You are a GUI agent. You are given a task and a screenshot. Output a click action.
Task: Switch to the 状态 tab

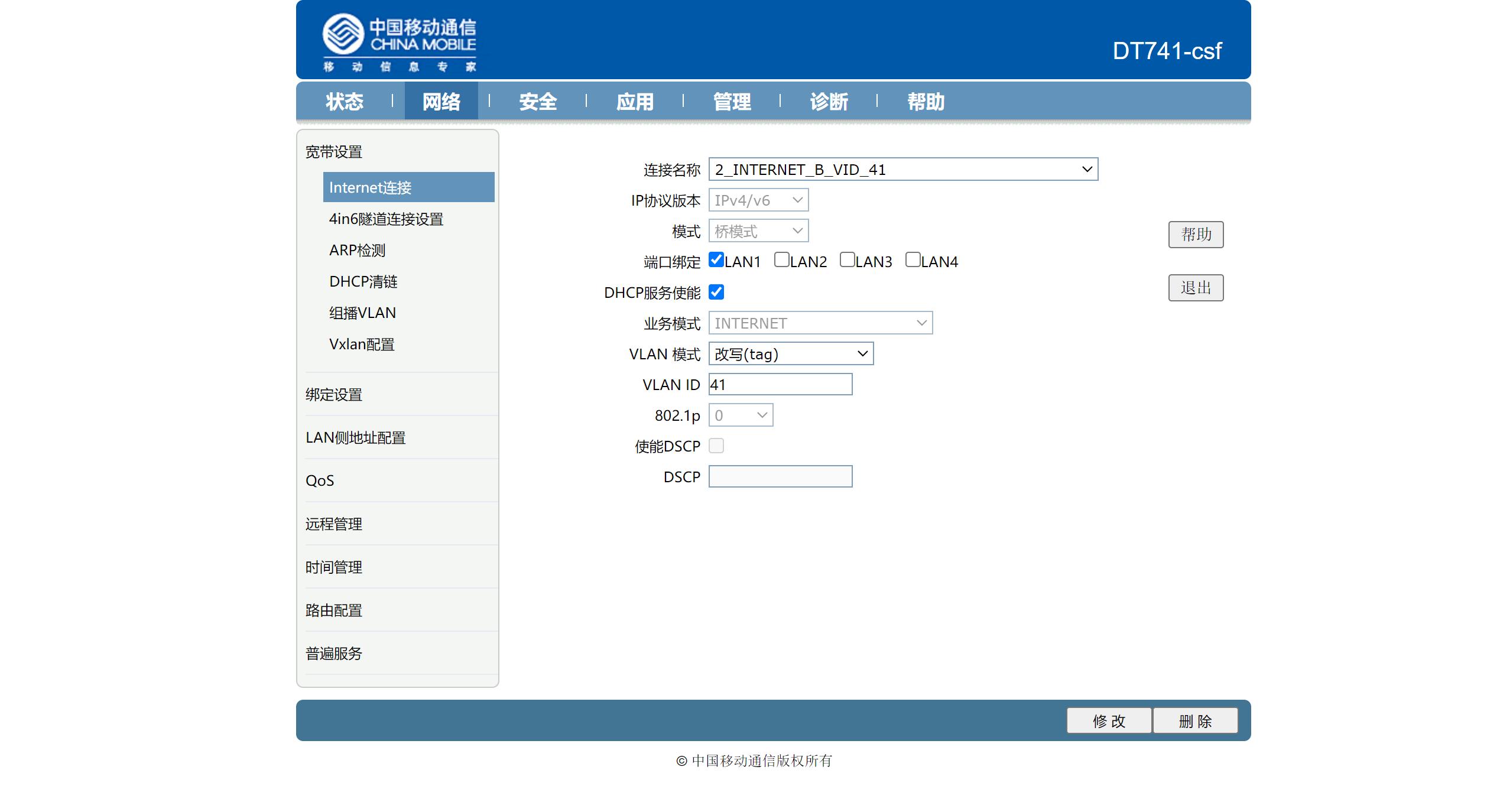point(345,102)
